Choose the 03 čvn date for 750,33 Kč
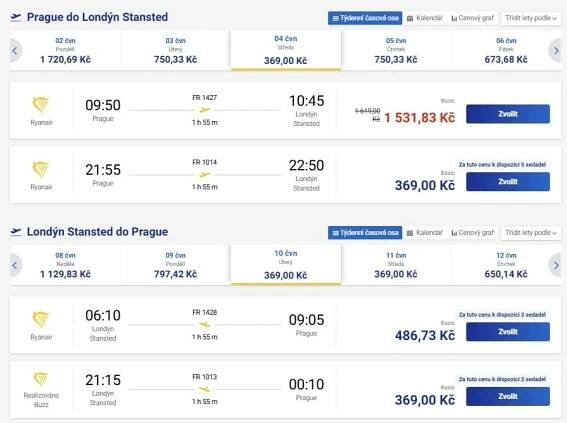The height and width of the screenshot is (423, 567). tap(175, 50)
